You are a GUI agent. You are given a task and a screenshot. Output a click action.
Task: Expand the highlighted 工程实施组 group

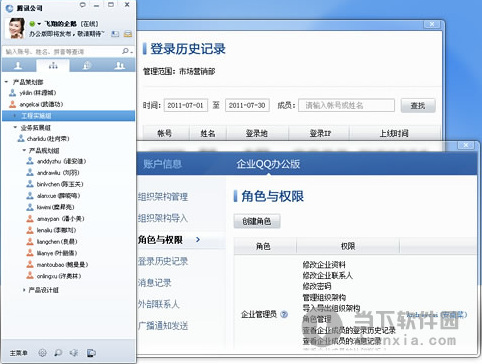[x=14, y=116]
